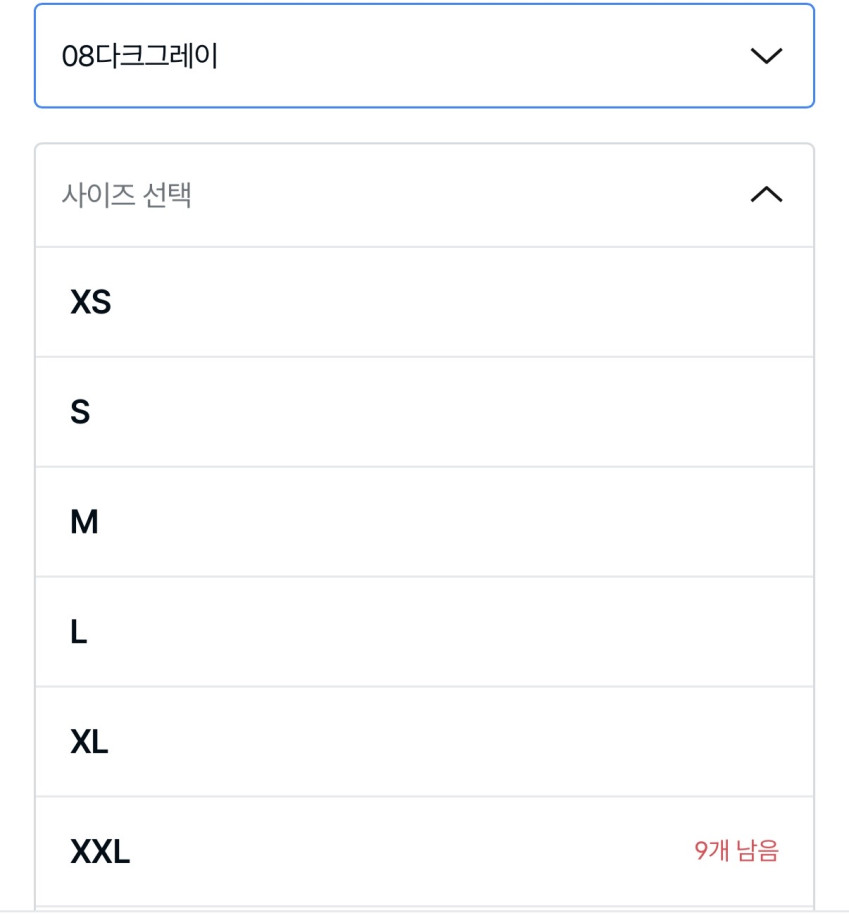Click the bold XS label

pyautogui.click(x=90, y=302)
